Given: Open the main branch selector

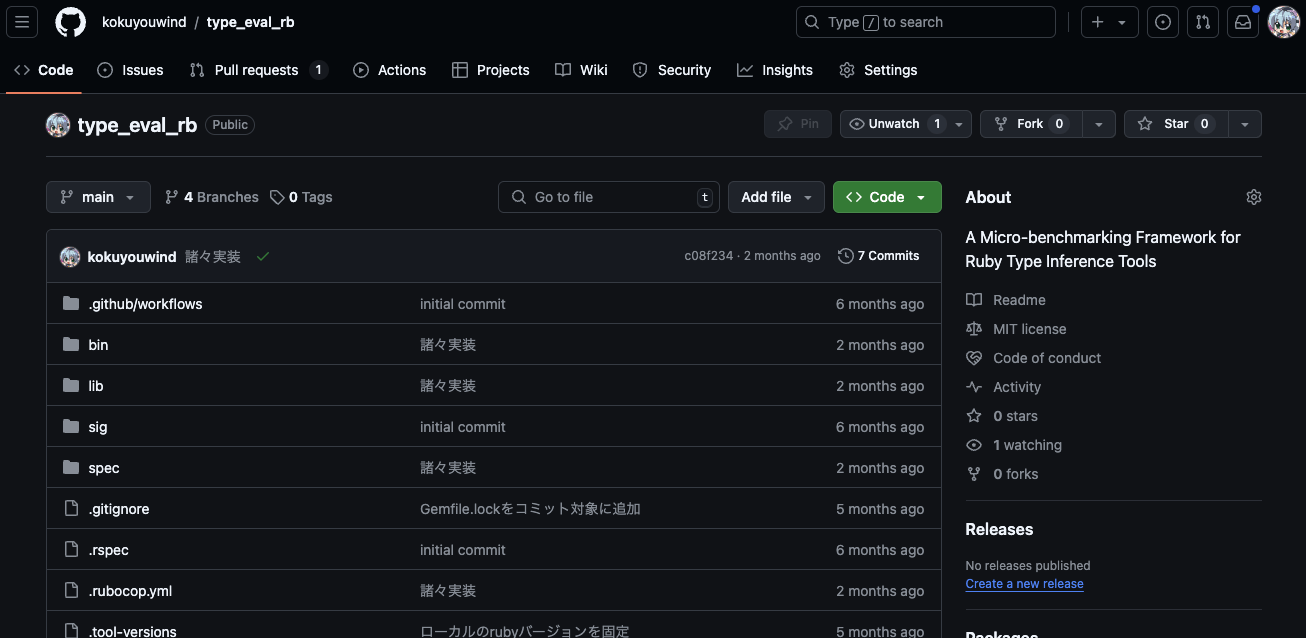Looking at the screenshot, I should tap(98, 197).
